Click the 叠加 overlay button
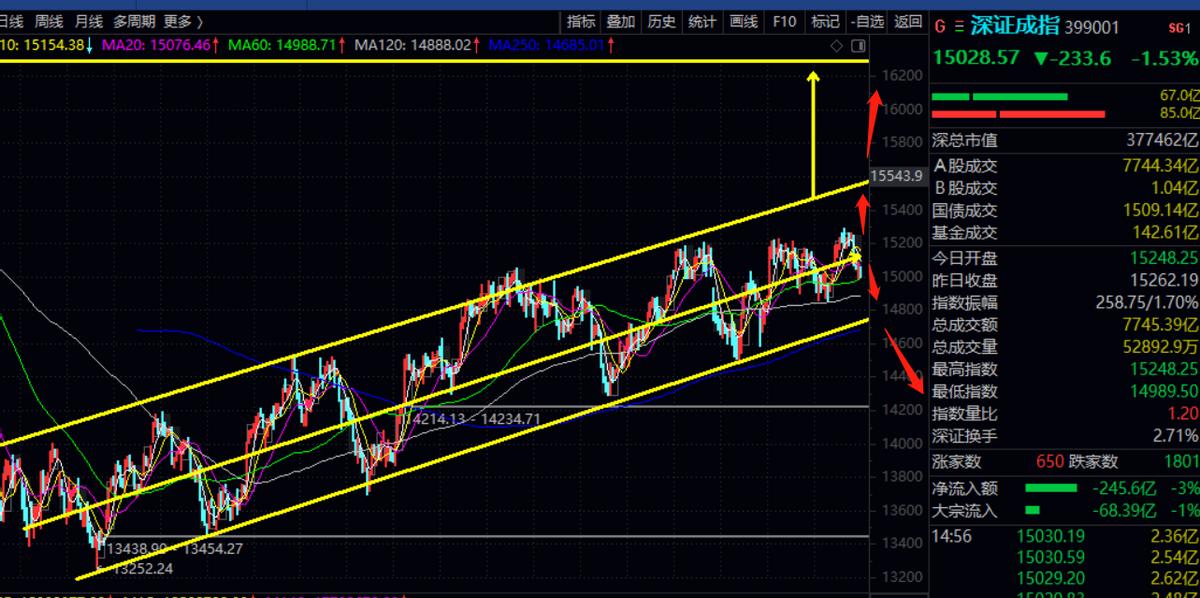 coord(620,21)
